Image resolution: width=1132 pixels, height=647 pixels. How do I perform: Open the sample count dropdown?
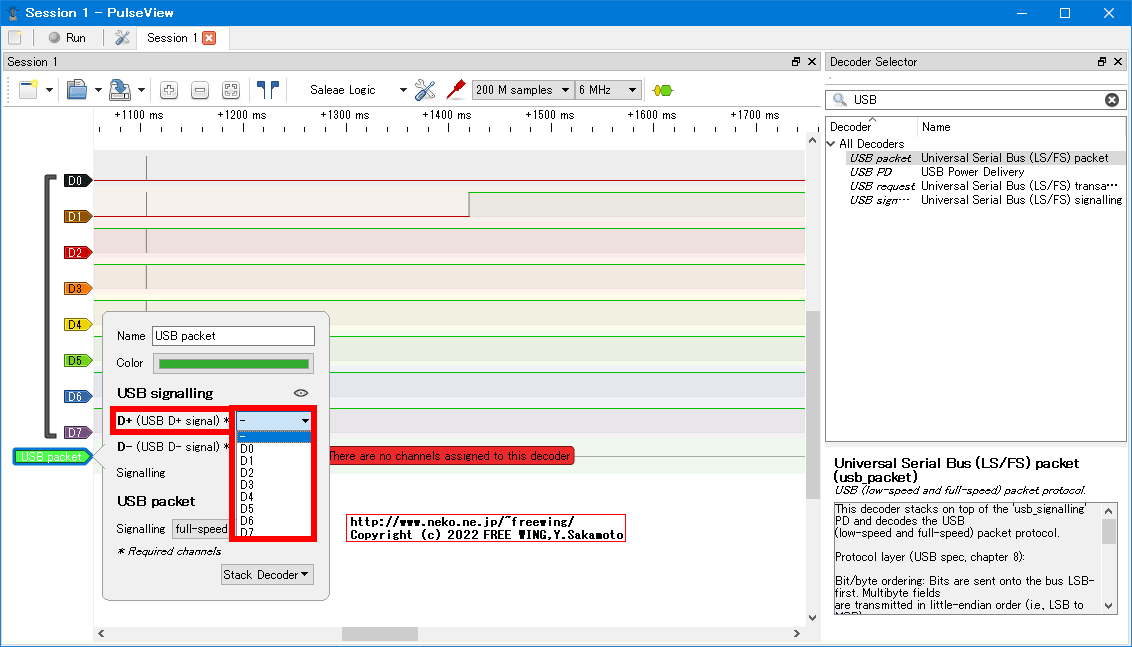click(522, 89)
